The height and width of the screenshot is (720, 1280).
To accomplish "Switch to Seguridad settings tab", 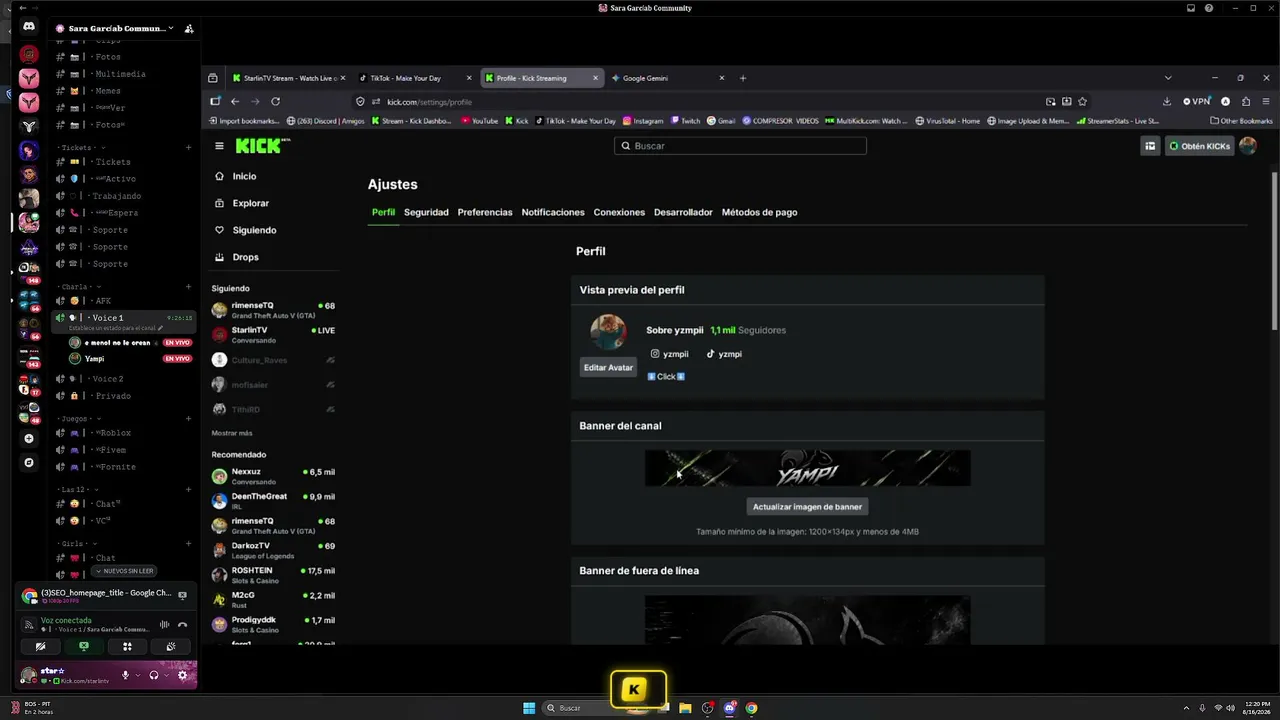I will (426, 212).
